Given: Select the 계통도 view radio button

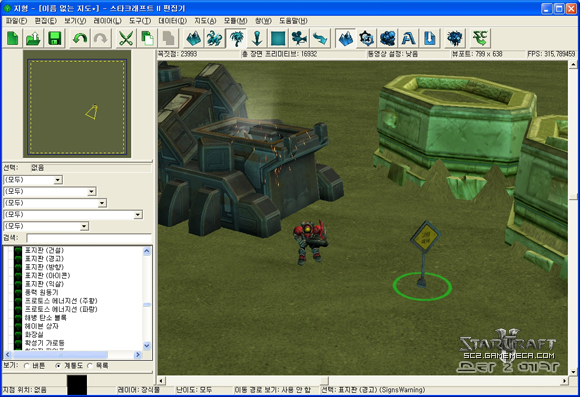Looking at the screenshot, I should tap(58, 366).
